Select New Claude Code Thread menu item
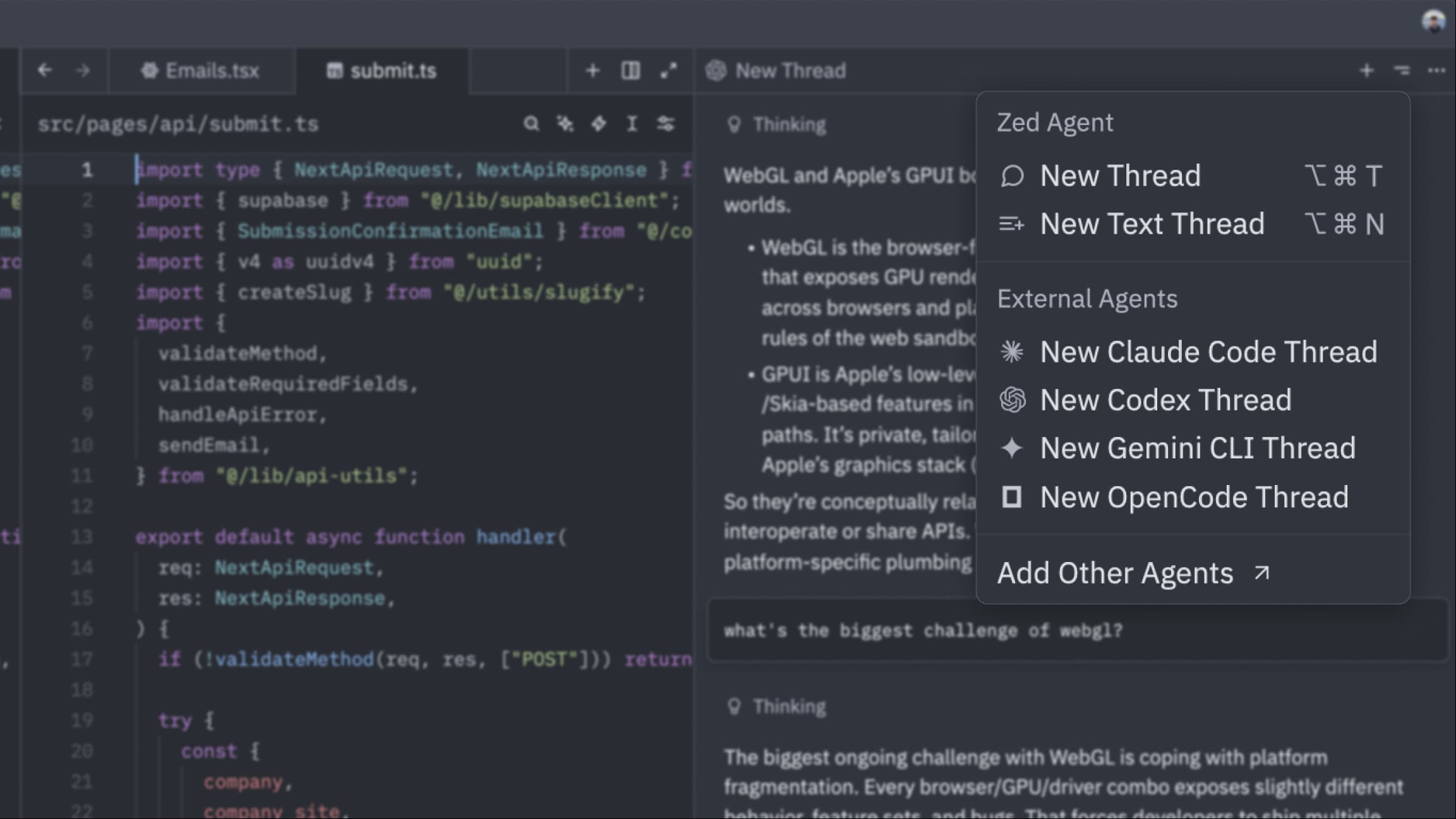Viewport: 1456px width, 819px height. 1208,352
